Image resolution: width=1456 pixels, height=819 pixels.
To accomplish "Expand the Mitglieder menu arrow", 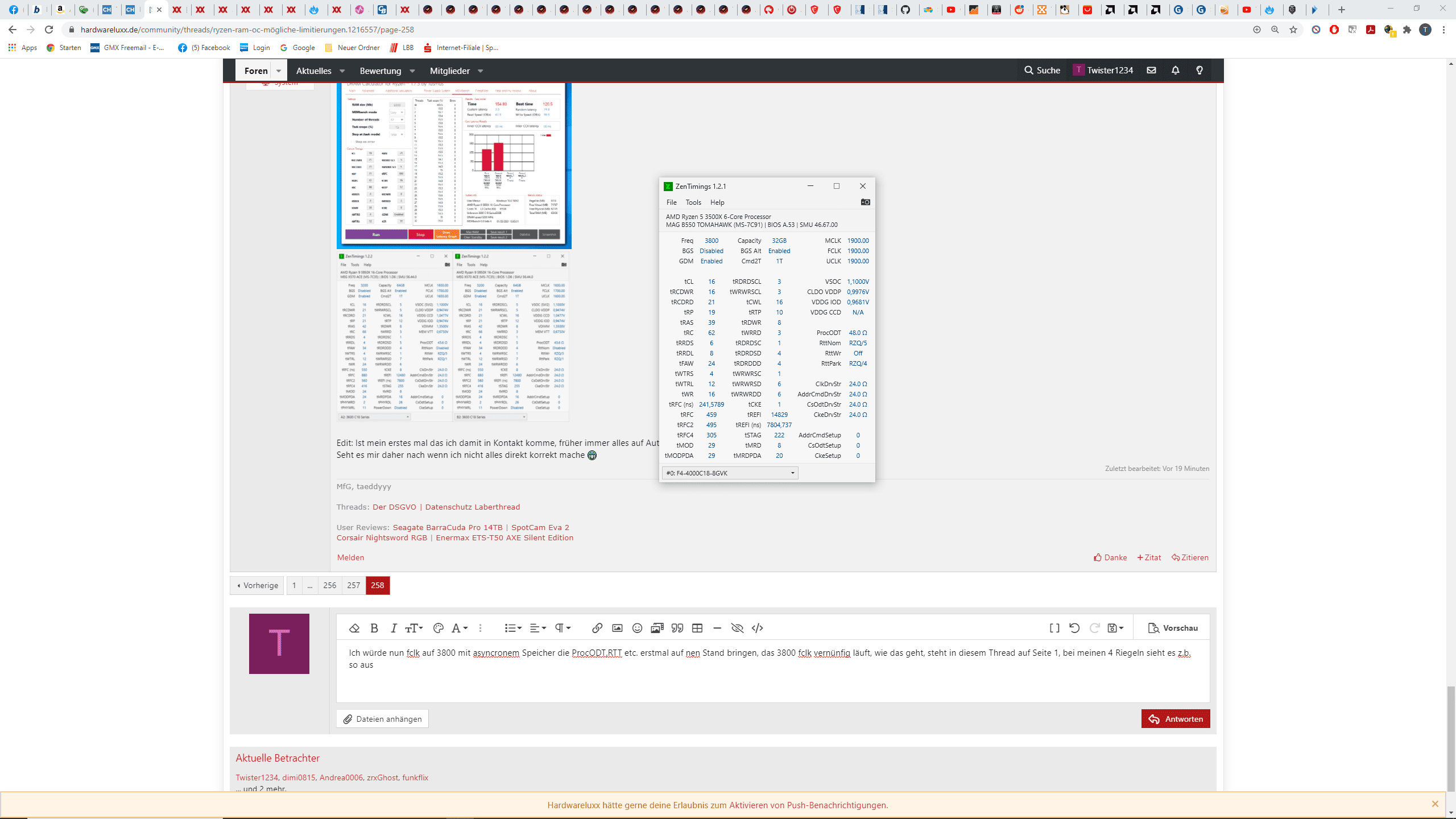I will pyautogui.click(x=481, y=71).
